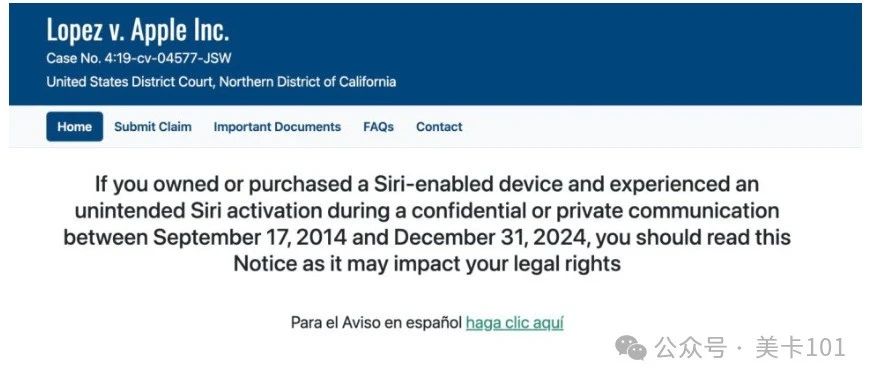Click 'Notice as it may impact your legal rights'
Image resolution: width=873 pixels, height=372 pixels.
tap(427, 263)
